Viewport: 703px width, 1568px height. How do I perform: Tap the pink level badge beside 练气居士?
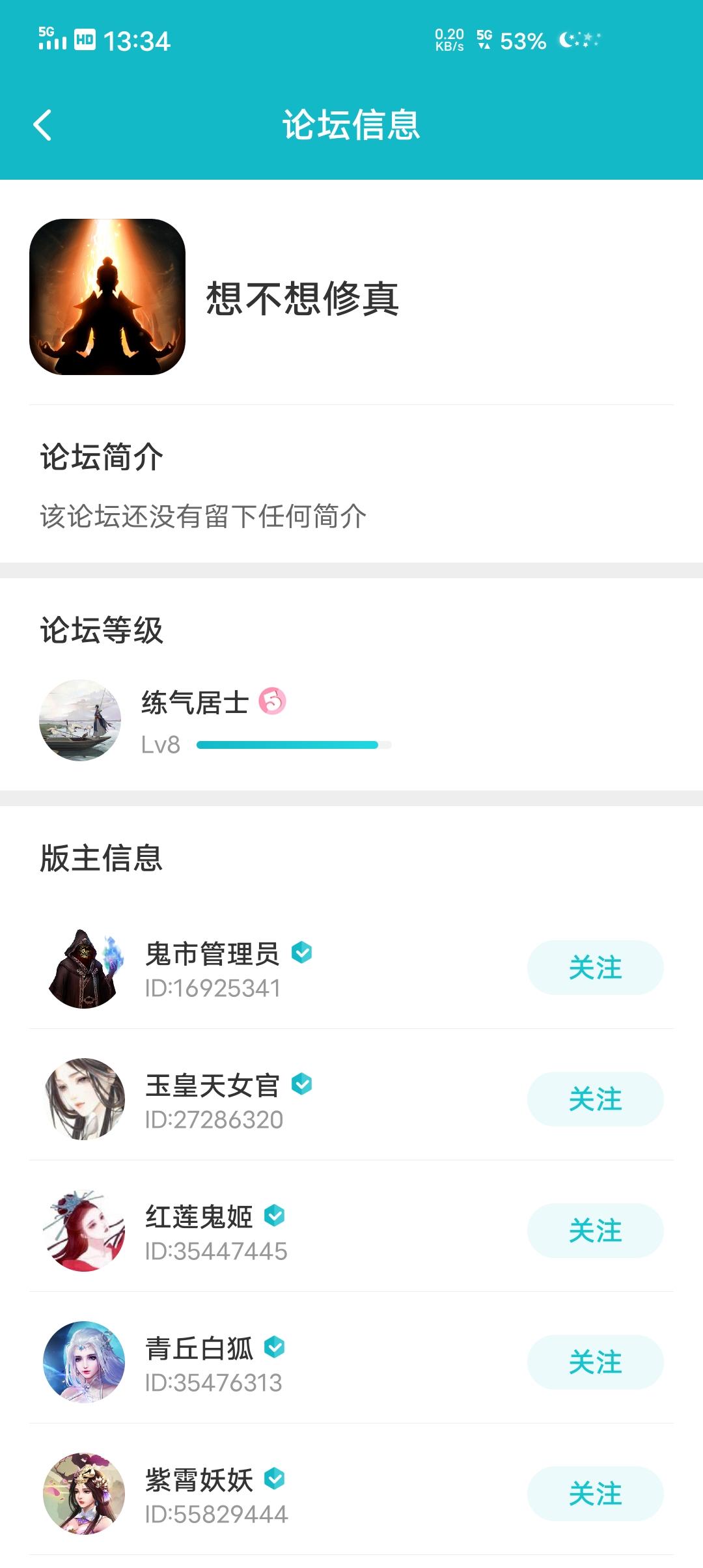pos(272,701)
